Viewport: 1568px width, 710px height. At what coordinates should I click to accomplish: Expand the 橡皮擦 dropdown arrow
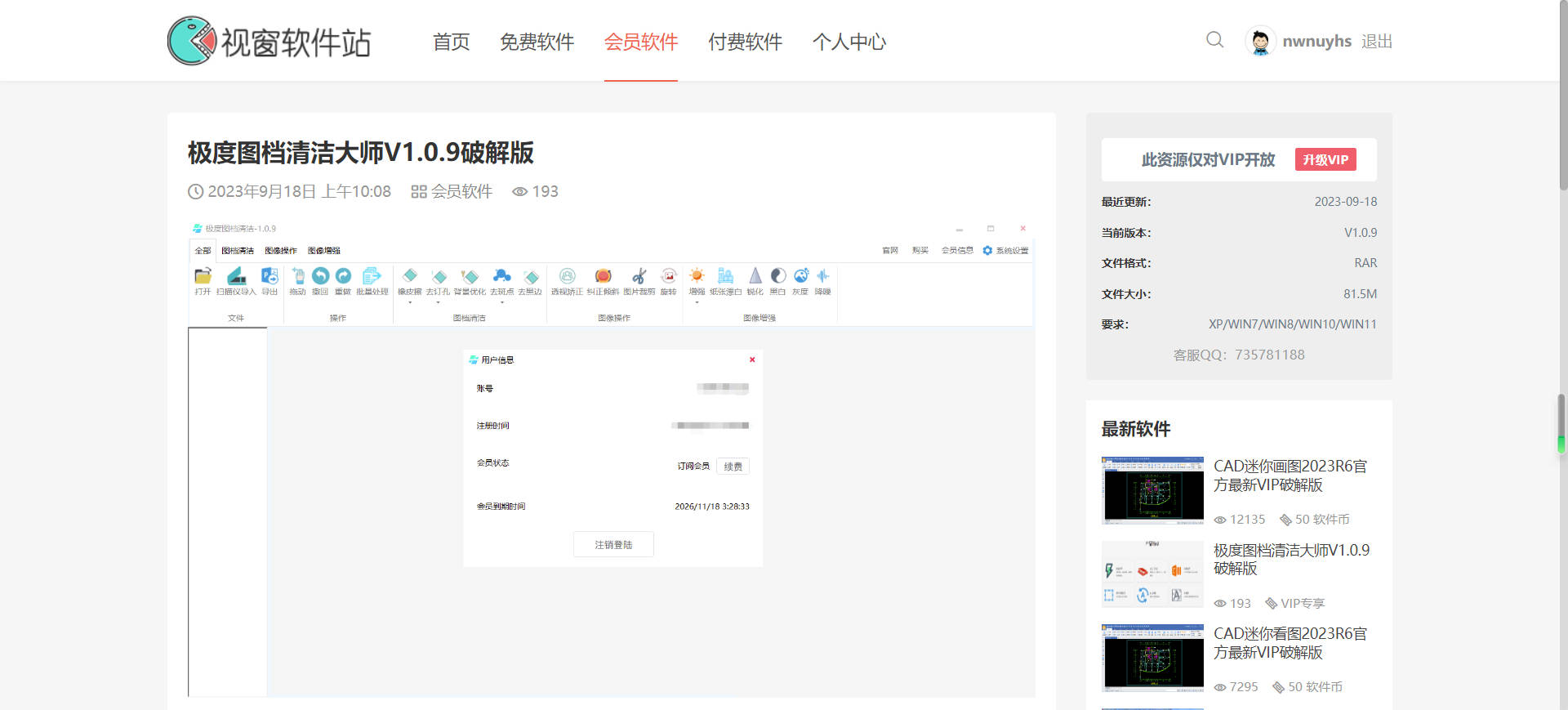point(410,302)
